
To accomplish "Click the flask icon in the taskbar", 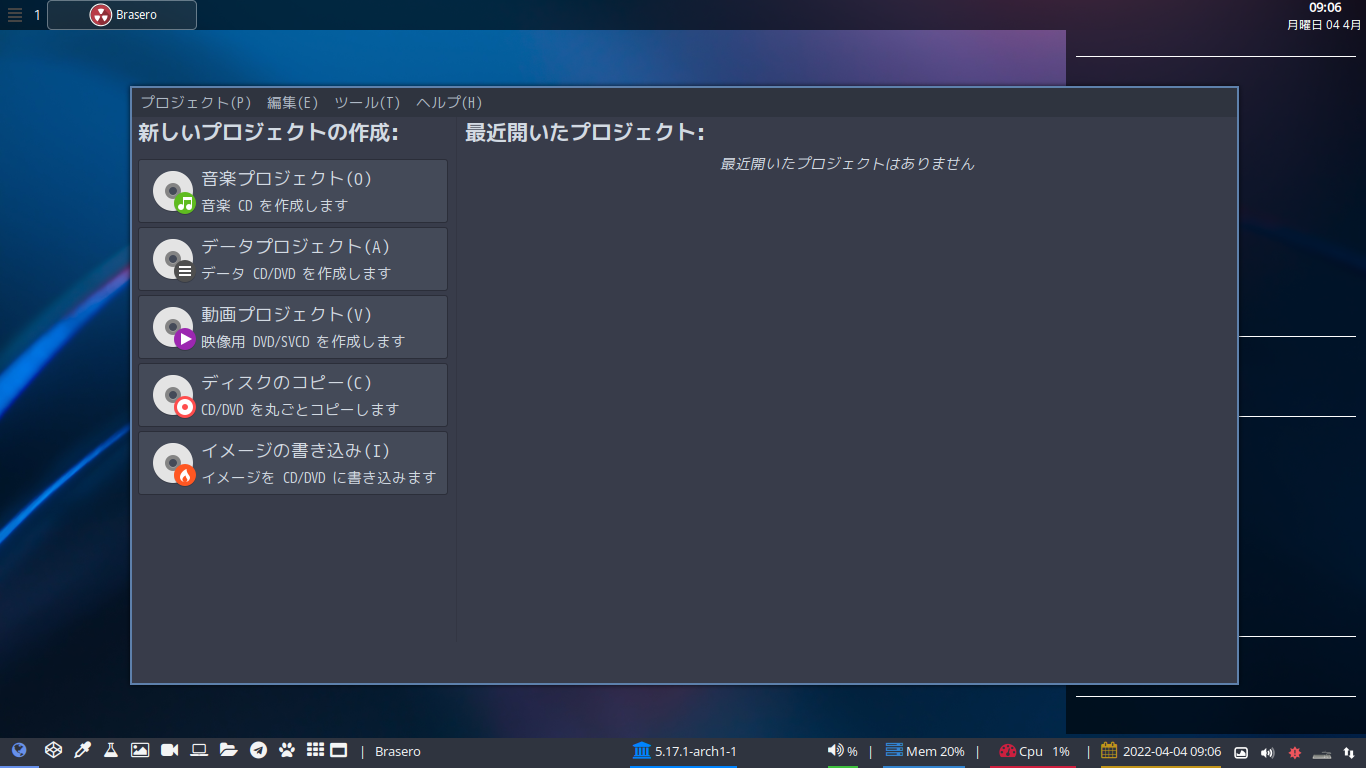I will point(110,750).
